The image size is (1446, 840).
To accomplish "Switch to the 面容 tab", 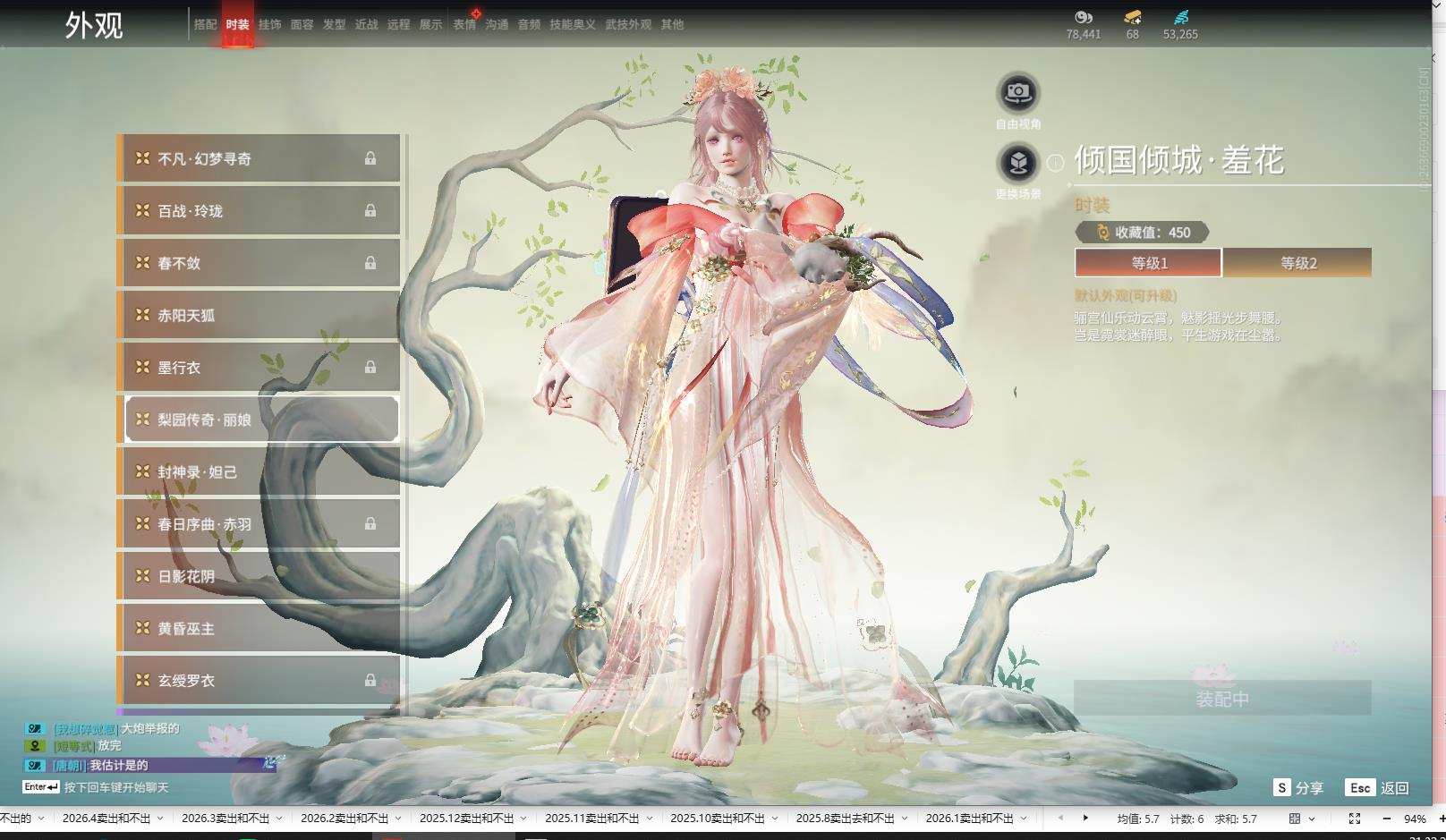I will tap(302, 25).
